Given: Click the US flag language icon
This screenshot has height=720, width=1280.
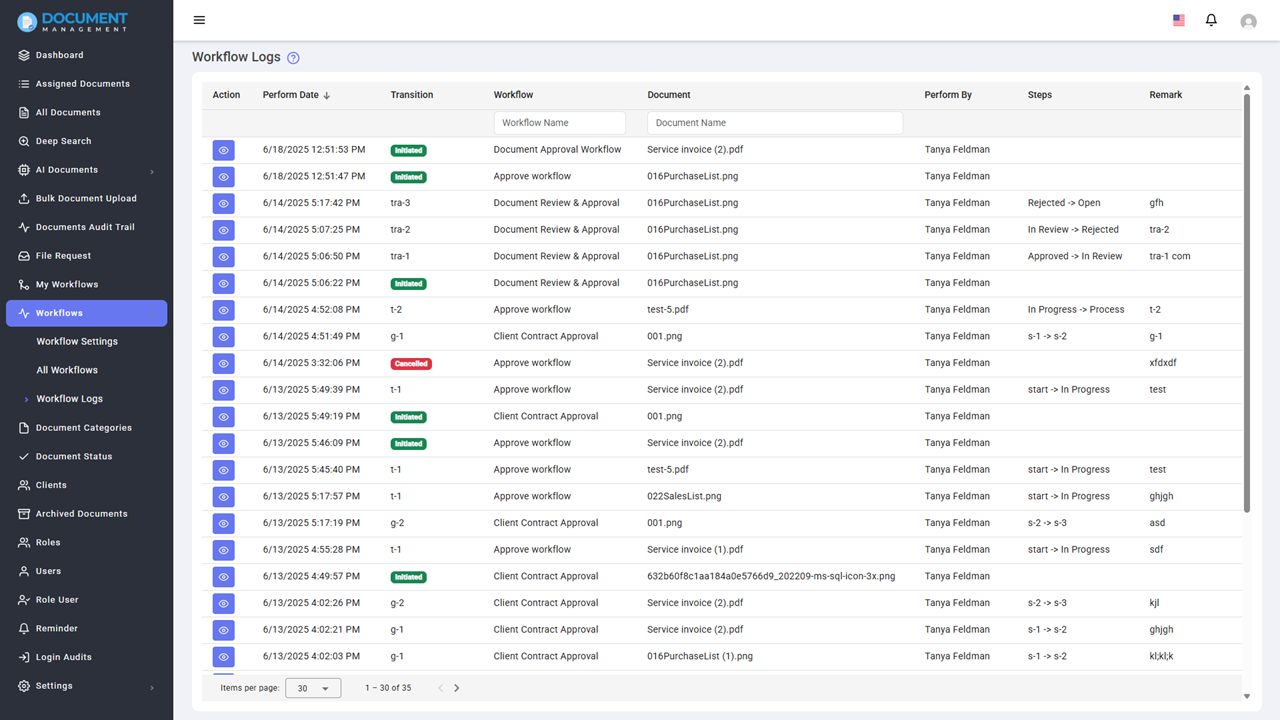Looking at the screenshot, I should point(1179,20).
